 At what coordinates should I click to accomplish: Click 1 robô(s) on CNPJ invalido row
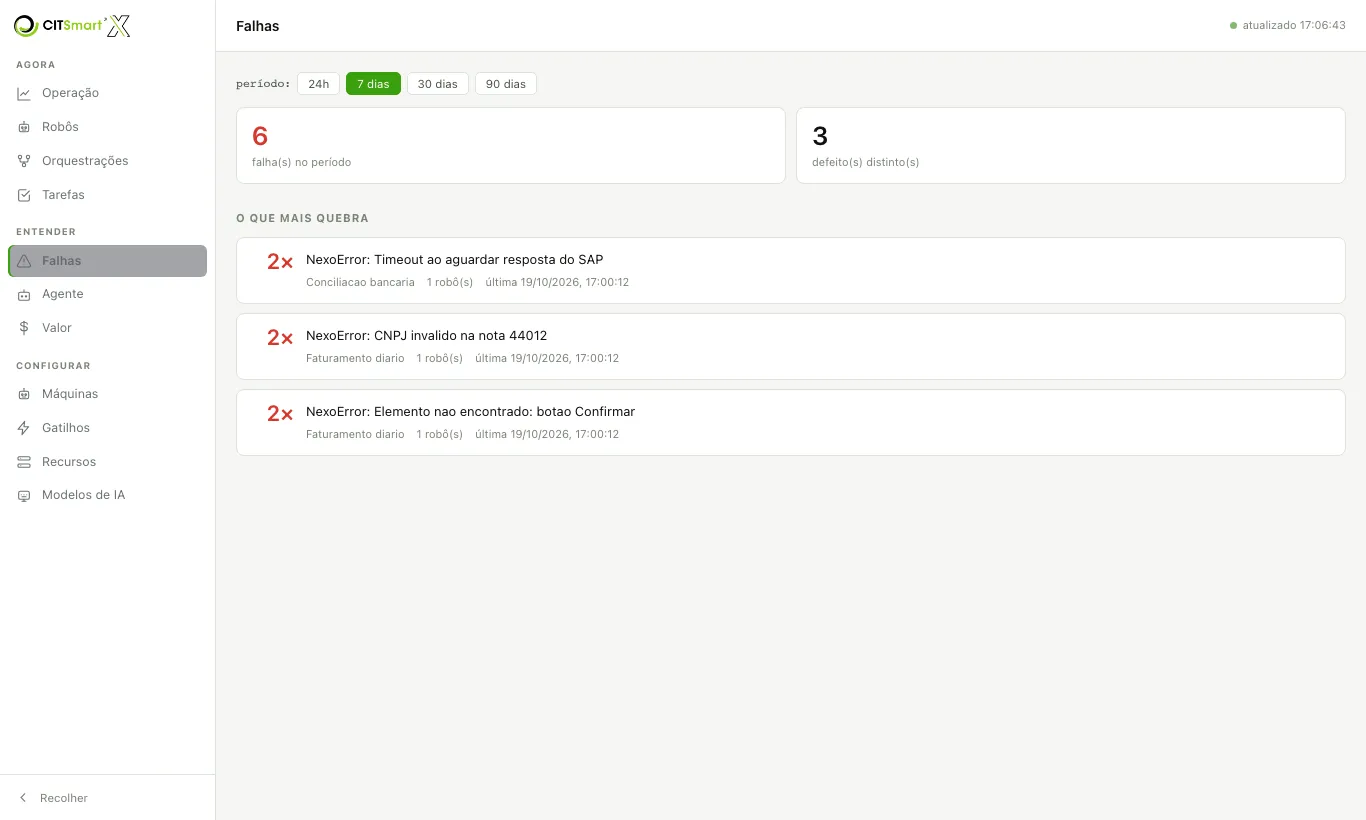pos(440,358)
